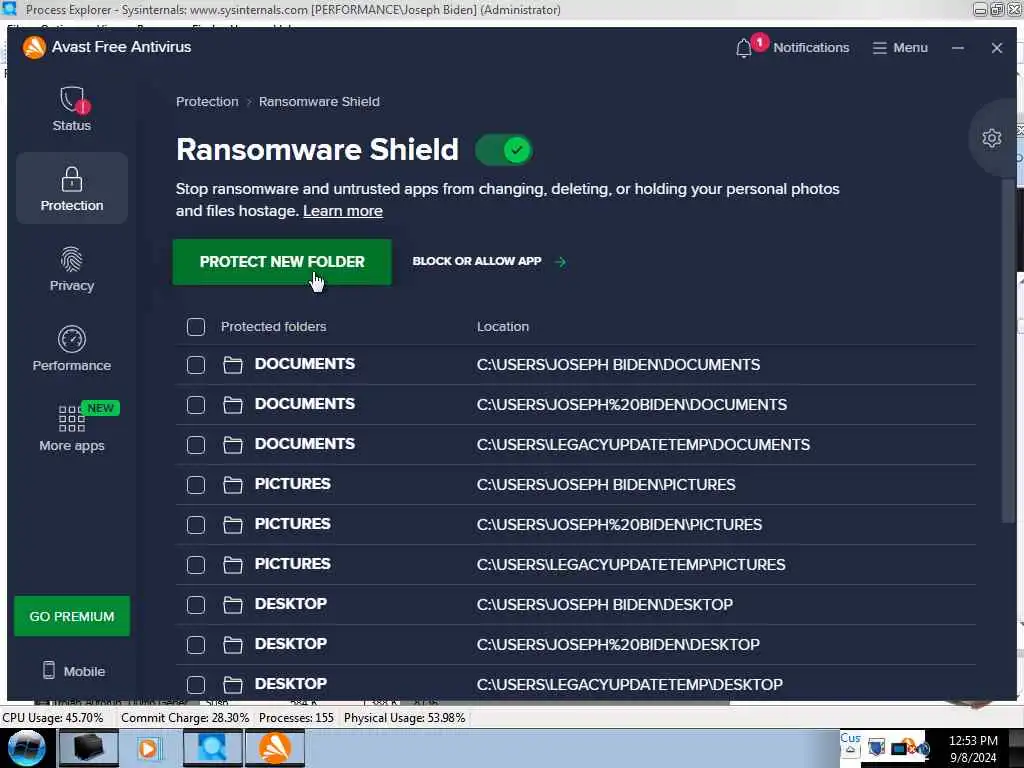Open the hamburger Menu
The image size is (1024, 768).
pos(900,48)
